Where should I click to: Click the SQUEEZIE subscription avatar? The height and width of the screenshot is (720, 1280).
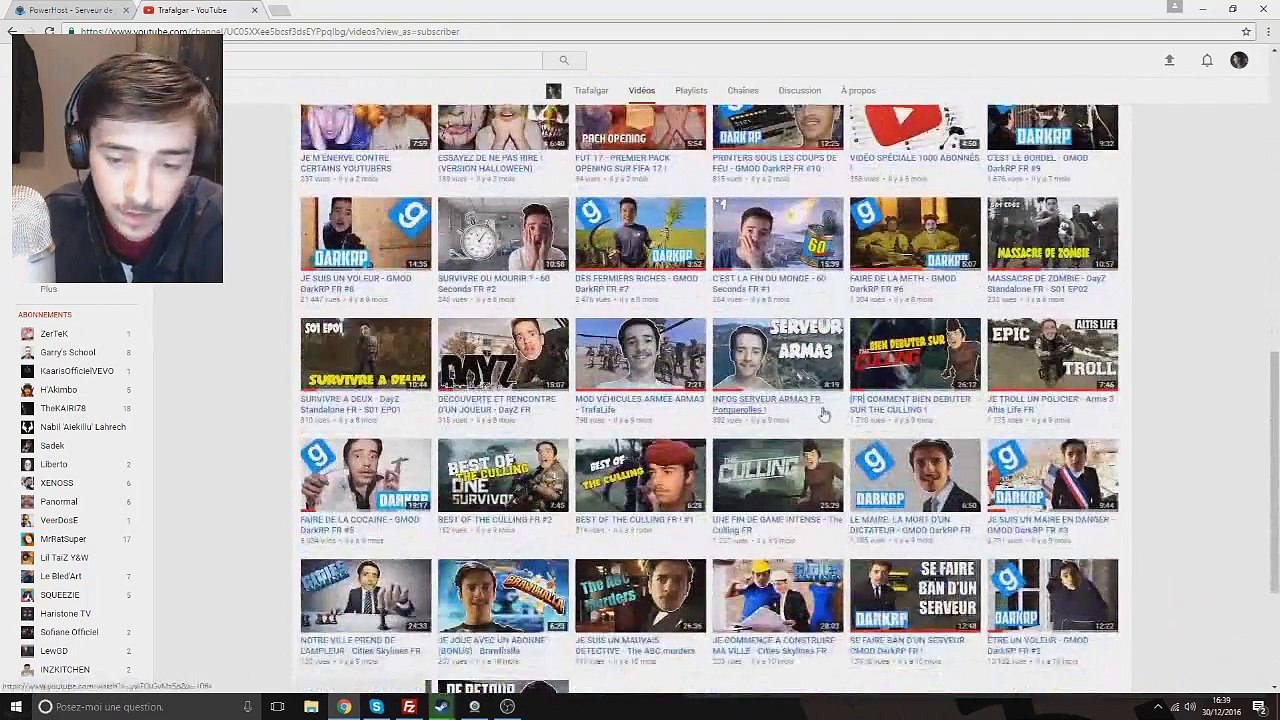coord(27,595)
